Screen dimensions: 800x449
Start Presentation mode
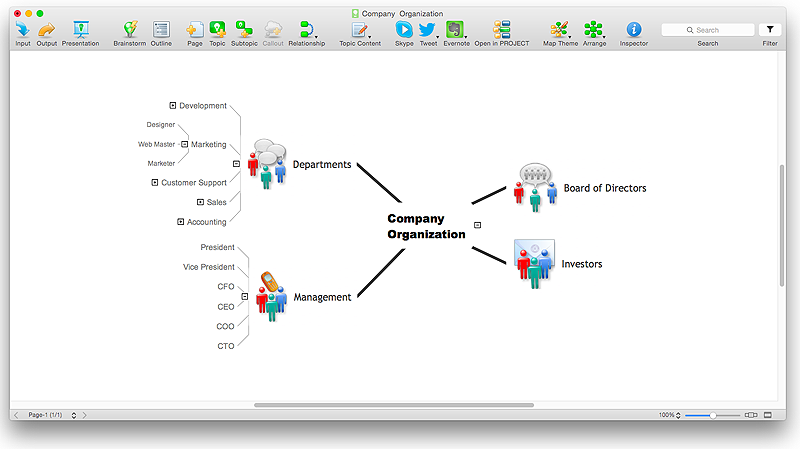(81, 30)
